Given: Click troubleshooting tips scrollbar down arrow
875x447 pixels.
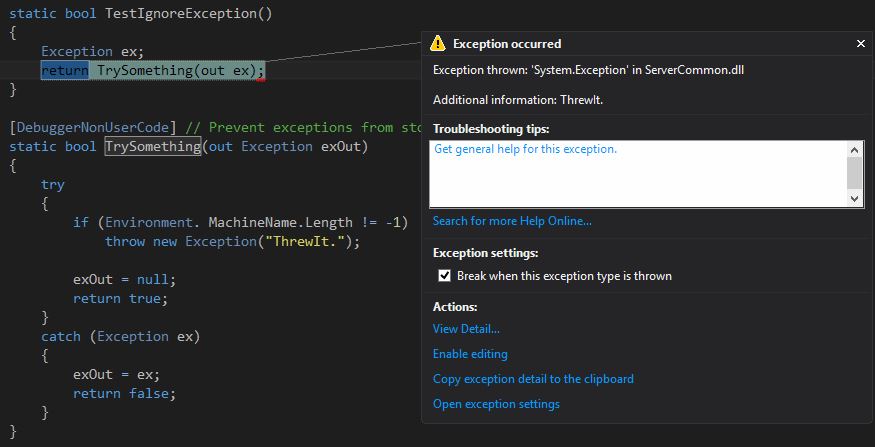Looking at the screenshot, I should (854, 199).
